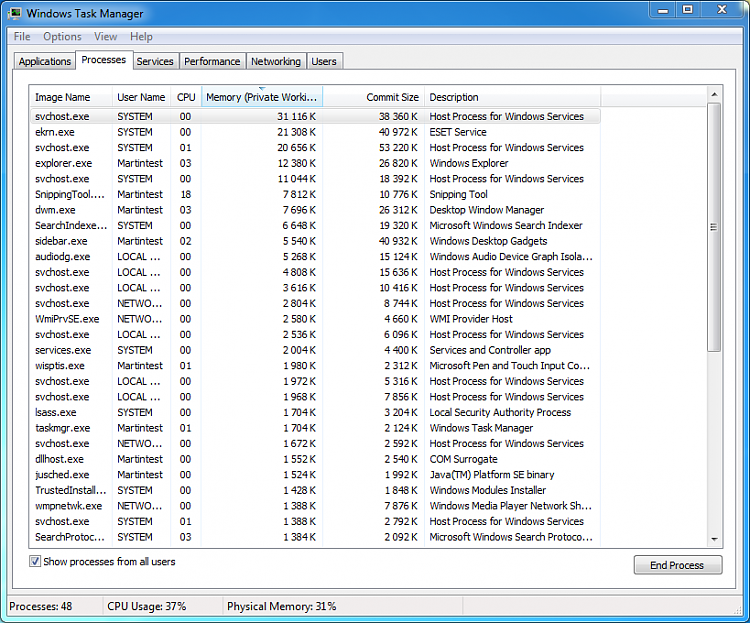Image resolution: width=750 pixels, height=623 pixels.
Task: Select the Processes tab
Action: click(x=104, y=60)
